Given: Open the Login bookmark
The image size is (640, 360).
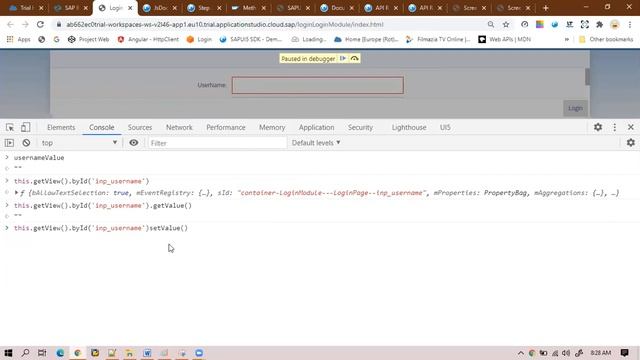Looking at the screenshot, I should coord(199,40).
